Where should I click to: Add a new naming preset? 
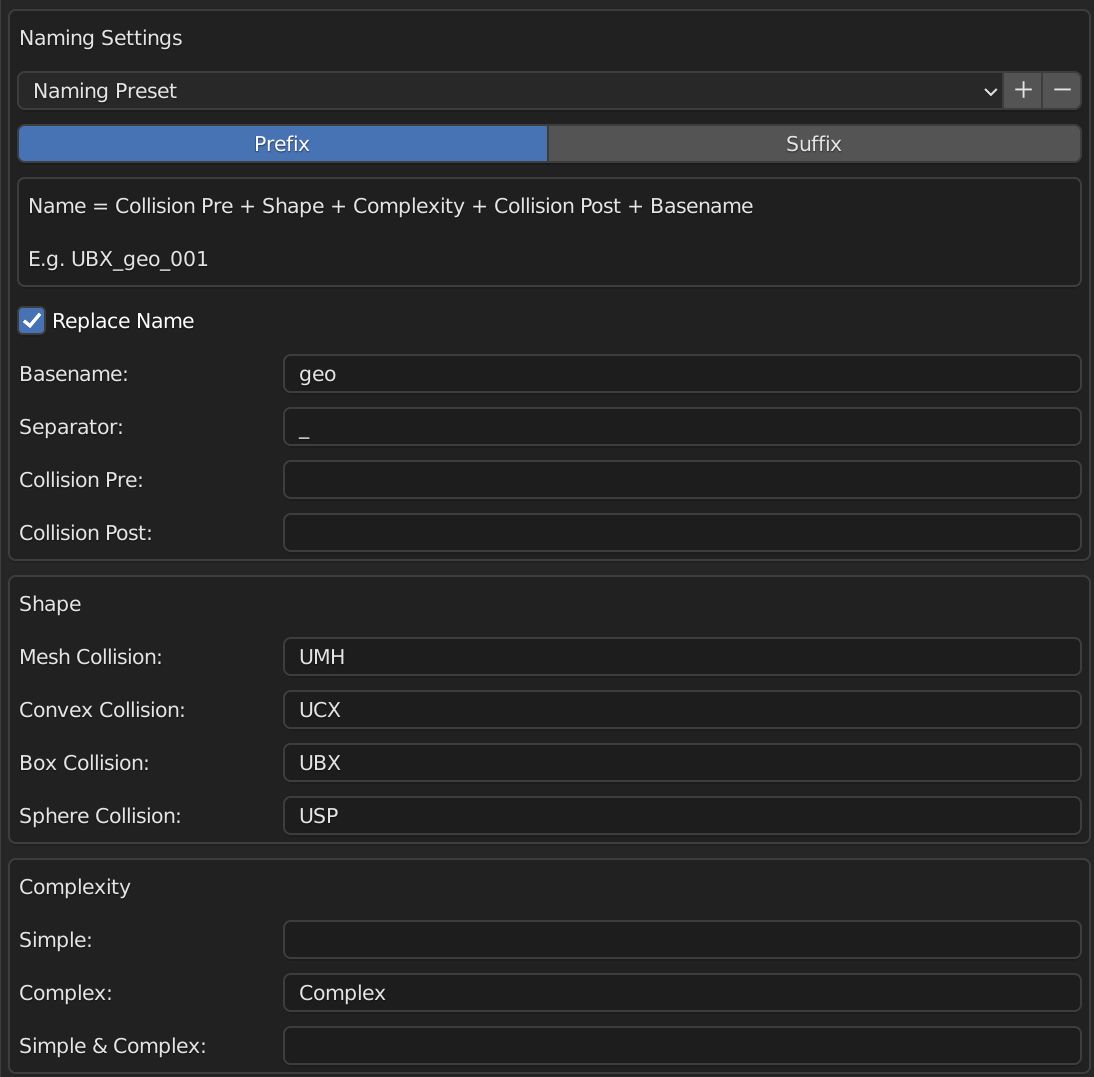1023,90
